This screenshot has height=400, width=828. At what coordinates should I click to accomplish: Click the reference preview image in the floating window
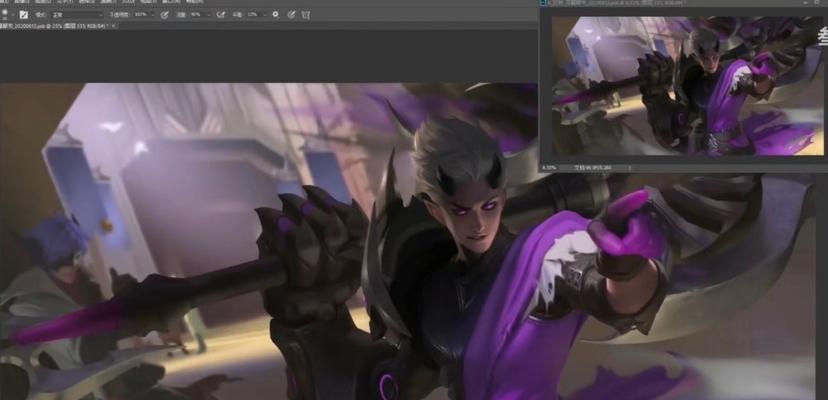(x=688, y=86)
